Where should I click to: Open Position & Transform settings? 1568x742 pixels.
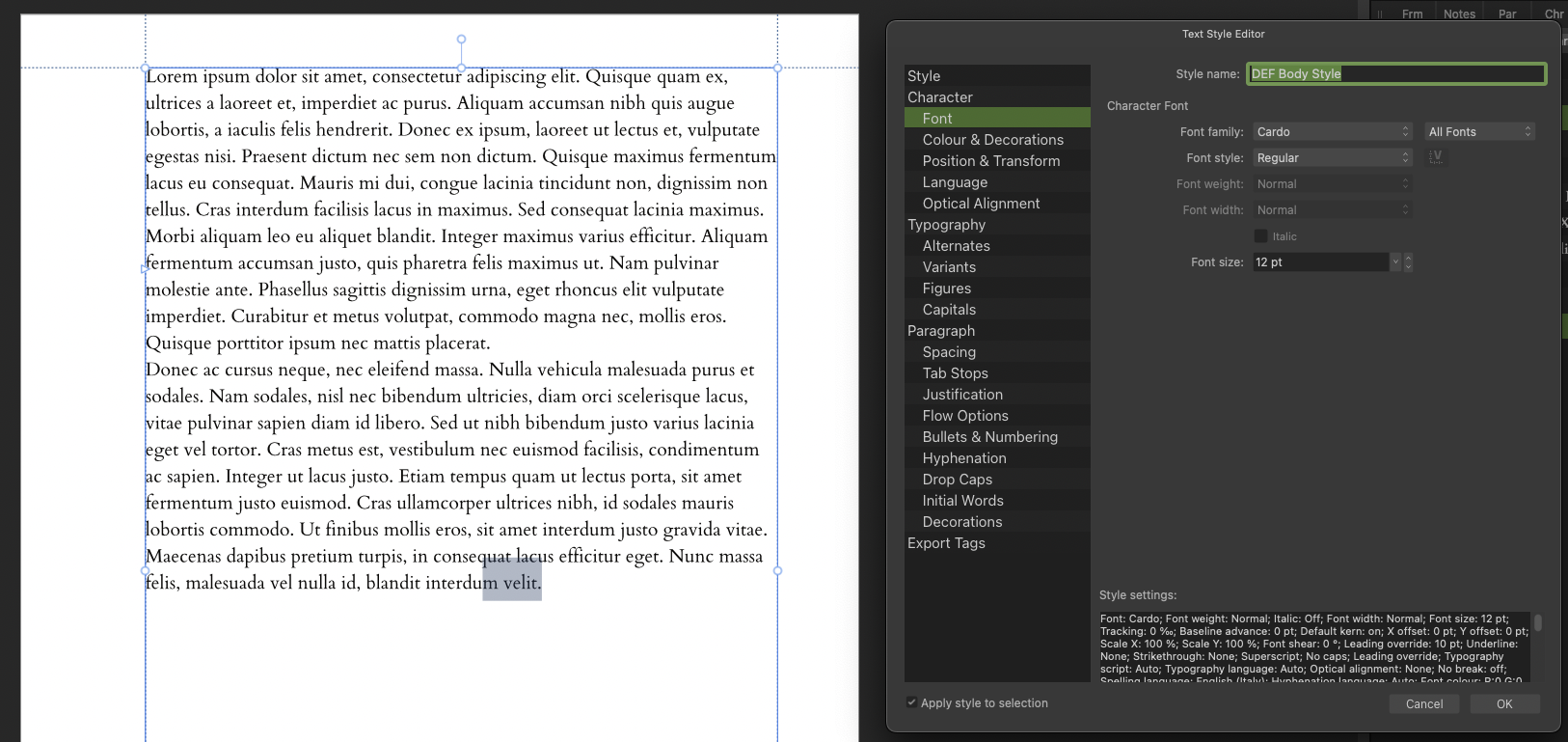(x=997, y=160)
